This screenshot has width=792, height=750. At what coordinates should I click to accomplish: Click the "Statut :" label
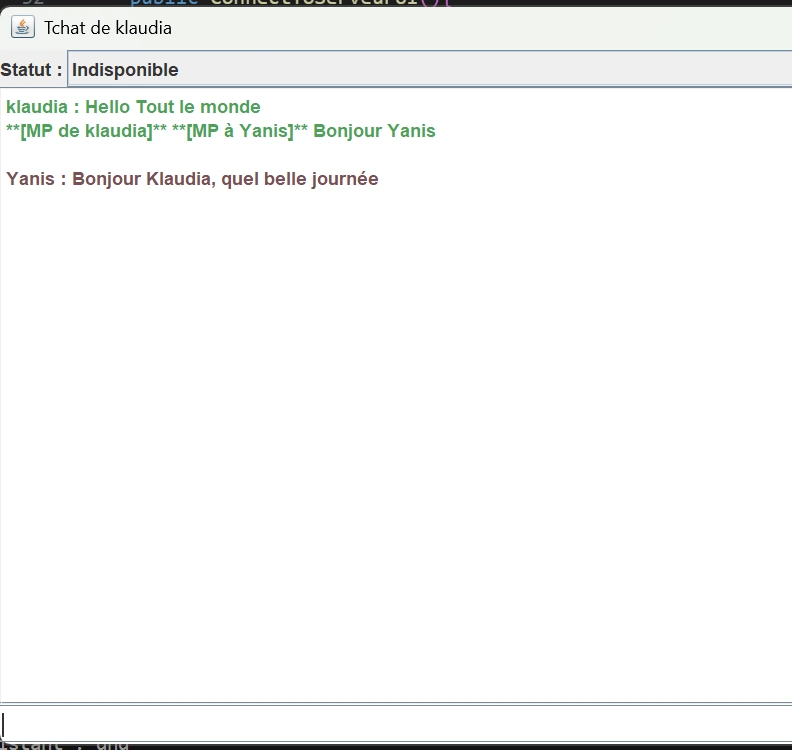click(x=31, y=70)
